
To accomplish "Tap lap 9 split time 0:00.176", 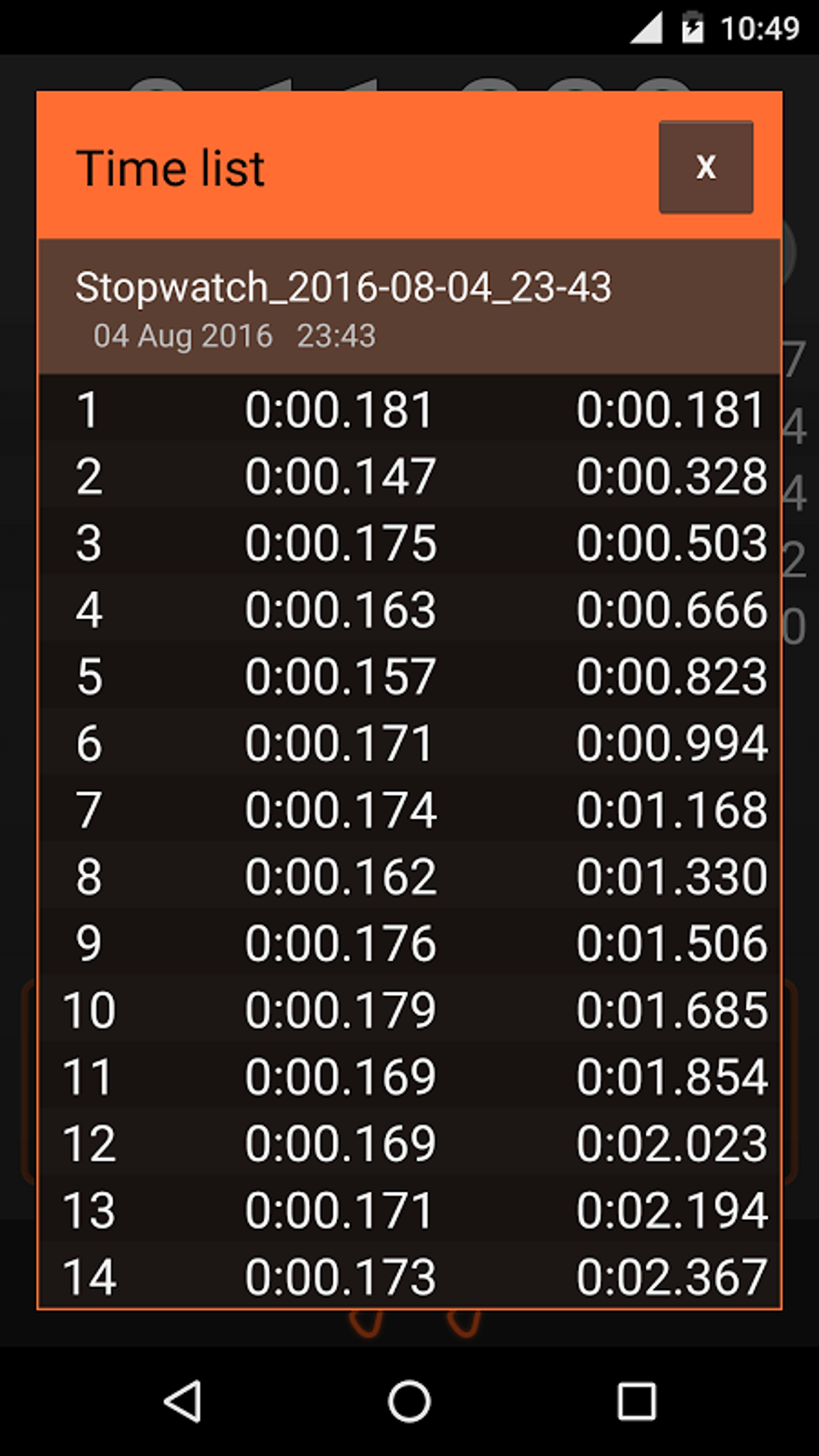I will [340, 943].
